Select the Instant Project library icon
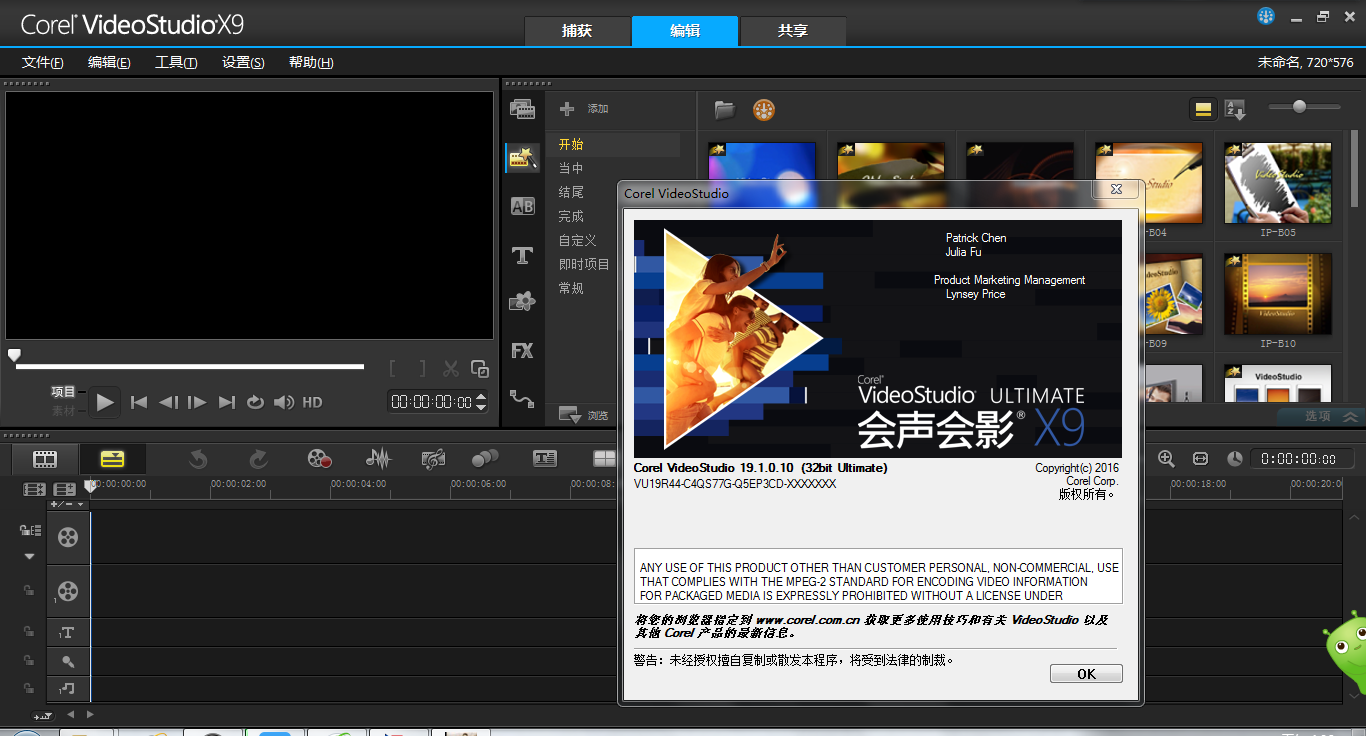The image size is (1366, 736). [522, 157]
